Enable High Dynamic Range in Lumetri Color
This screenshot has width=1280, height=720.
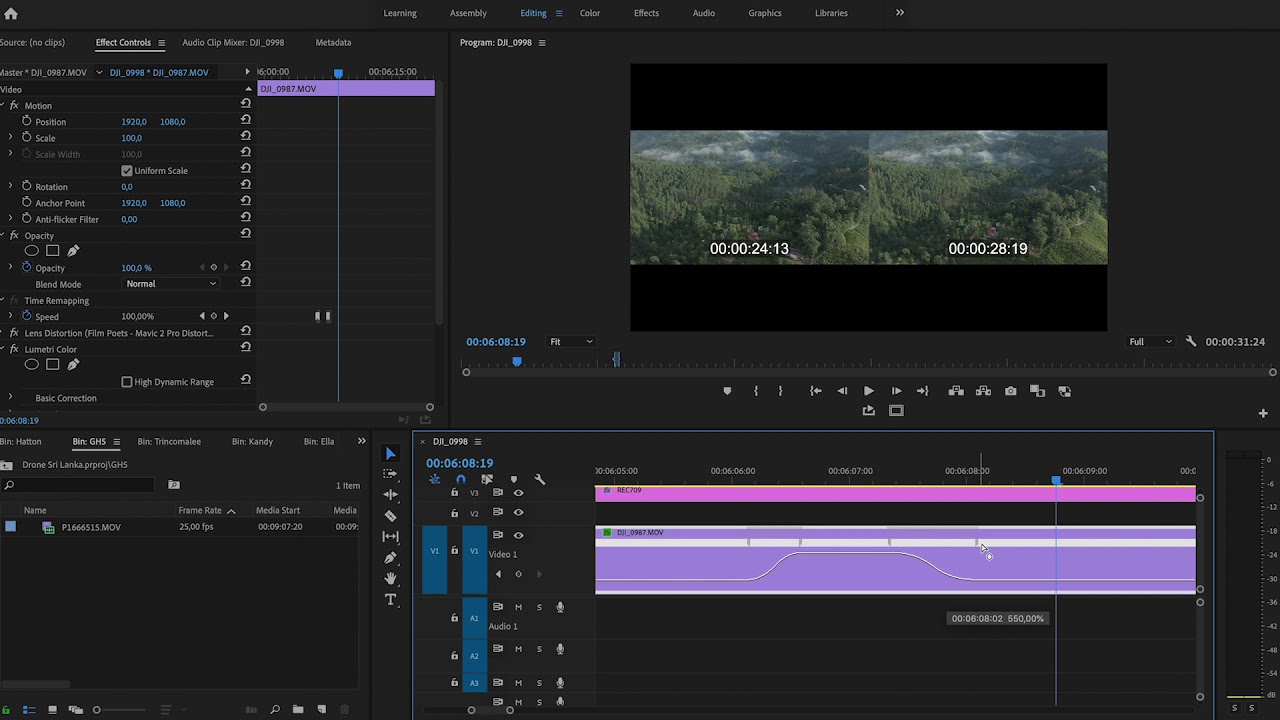[x=127, y=381]
